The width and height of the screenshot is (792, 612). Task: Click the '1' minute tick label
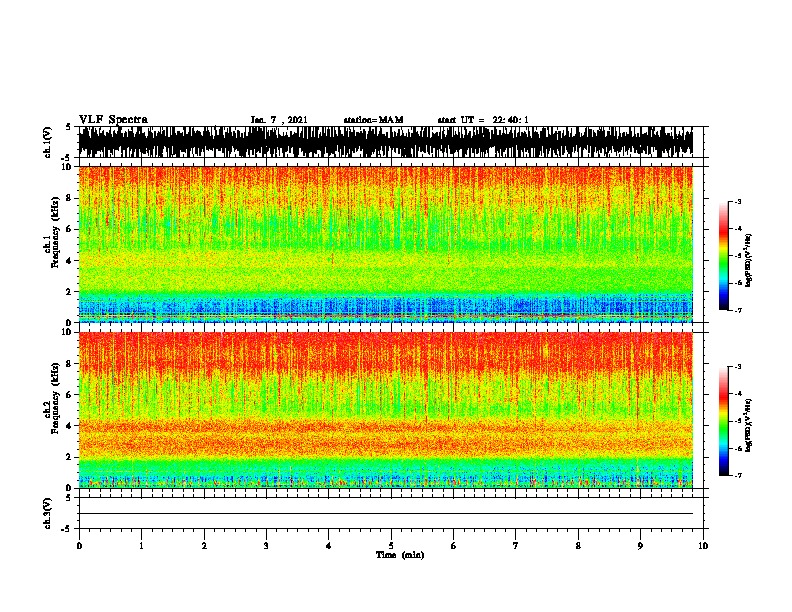[x=141, y=546]
